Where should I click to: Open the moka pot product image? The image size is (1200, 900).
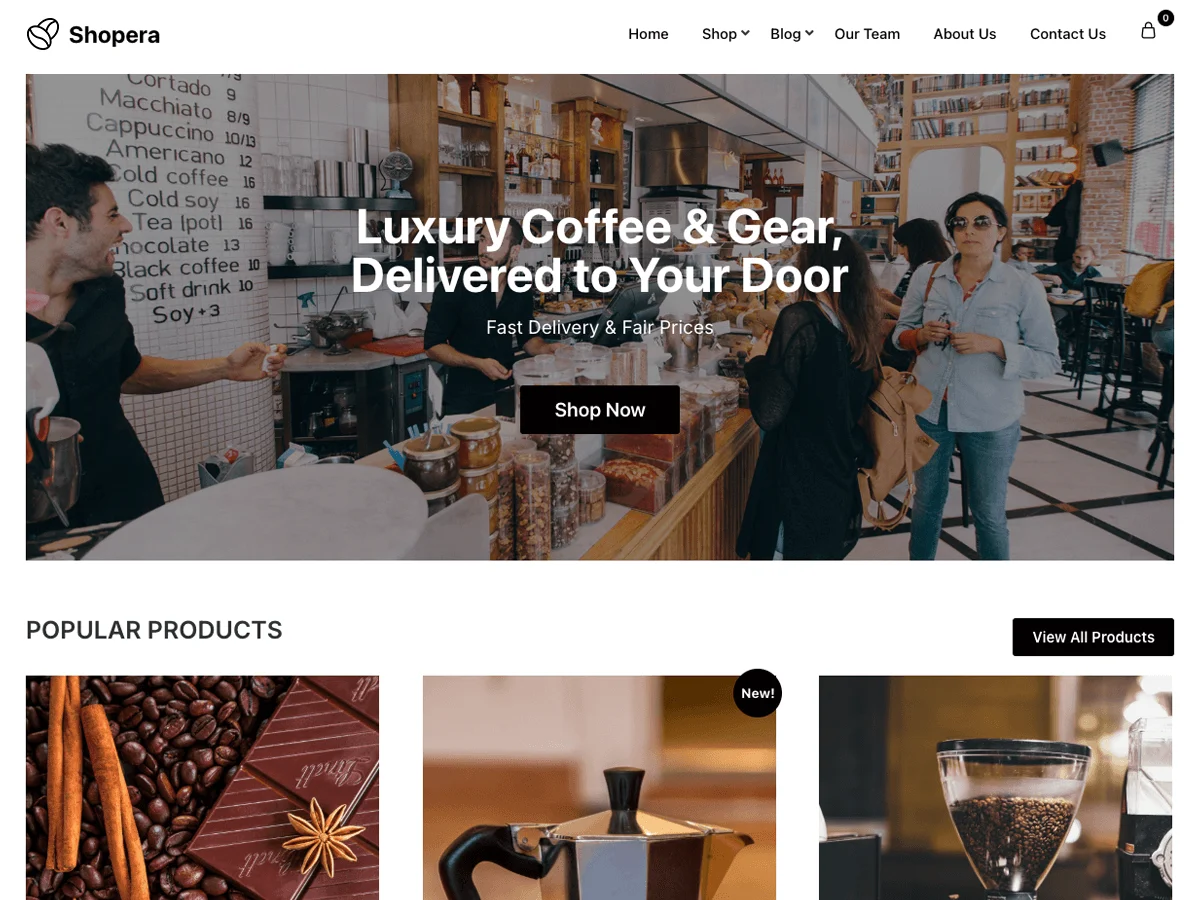(x=599, y=788)
